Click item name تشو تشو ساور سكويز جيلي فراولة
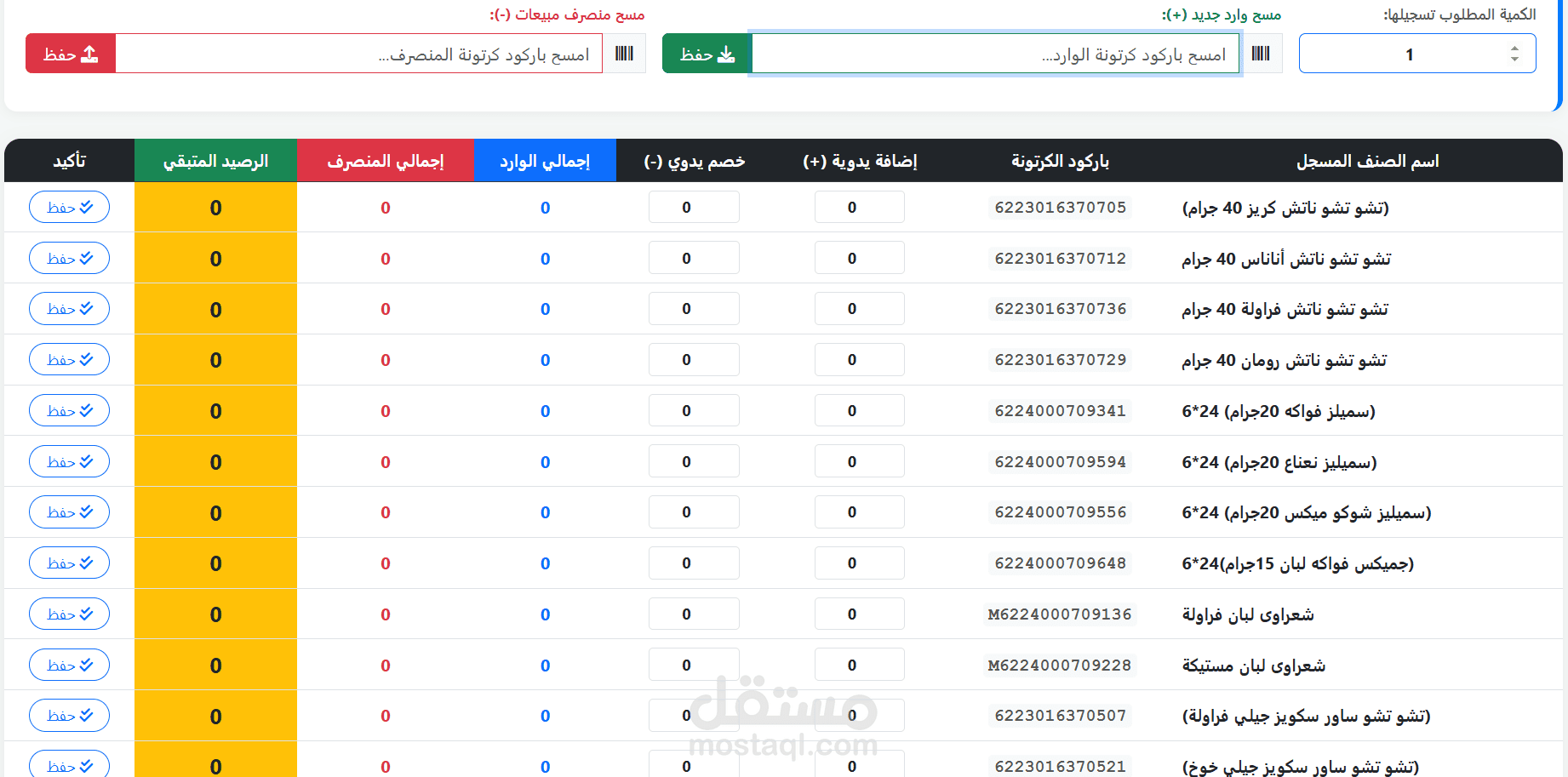 [x=1307, y=717]
